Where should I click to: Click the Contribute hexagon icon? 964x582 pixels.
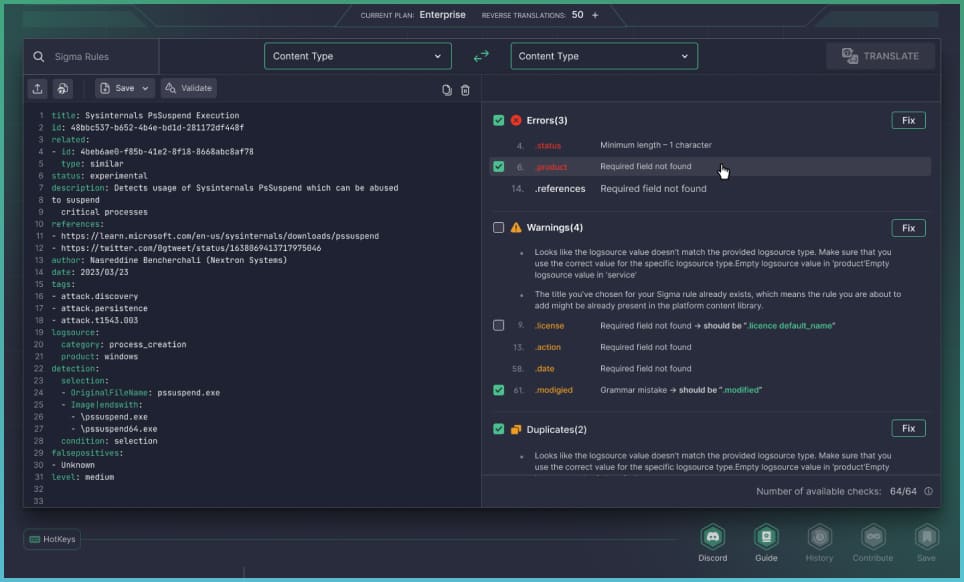[873, 537]
